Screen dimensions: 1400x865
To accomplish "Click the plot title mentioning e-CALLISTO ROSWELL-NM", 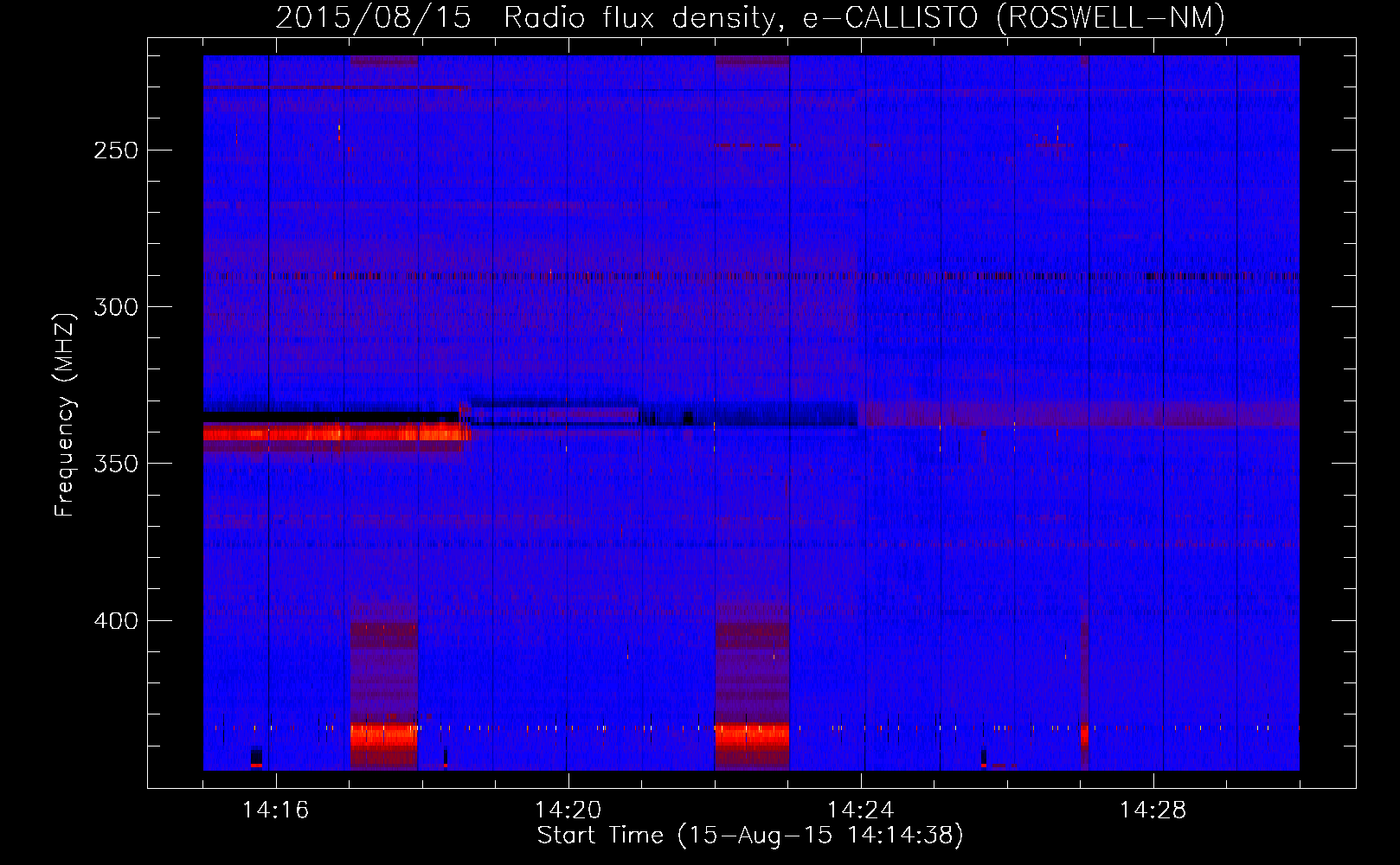I will [x=750, y=17].
